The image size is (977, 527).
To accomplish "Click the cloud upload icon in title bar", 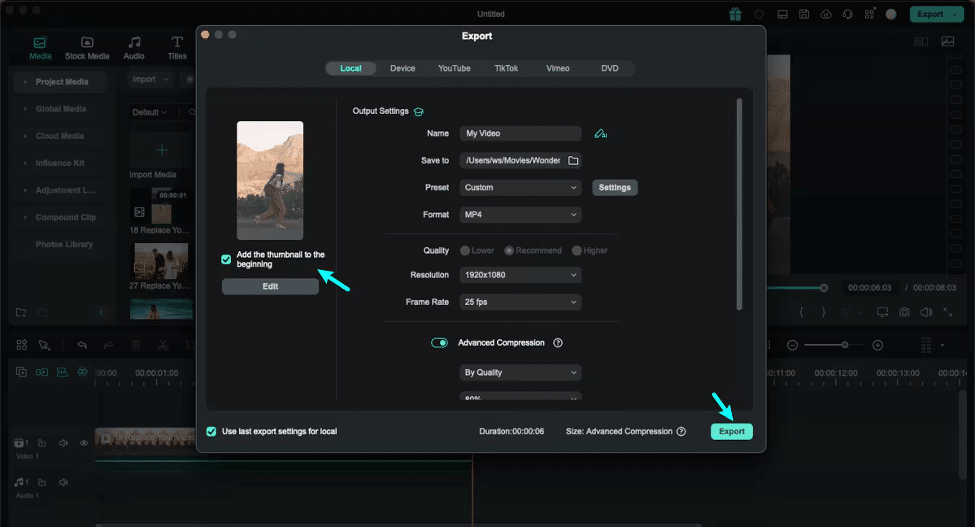I will coord(826,14).
